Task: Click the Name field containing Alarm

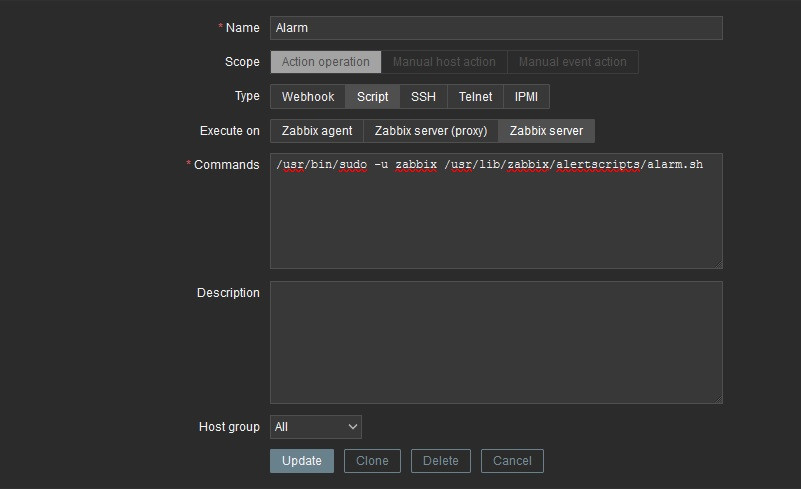Action: [x=496, y=28]
